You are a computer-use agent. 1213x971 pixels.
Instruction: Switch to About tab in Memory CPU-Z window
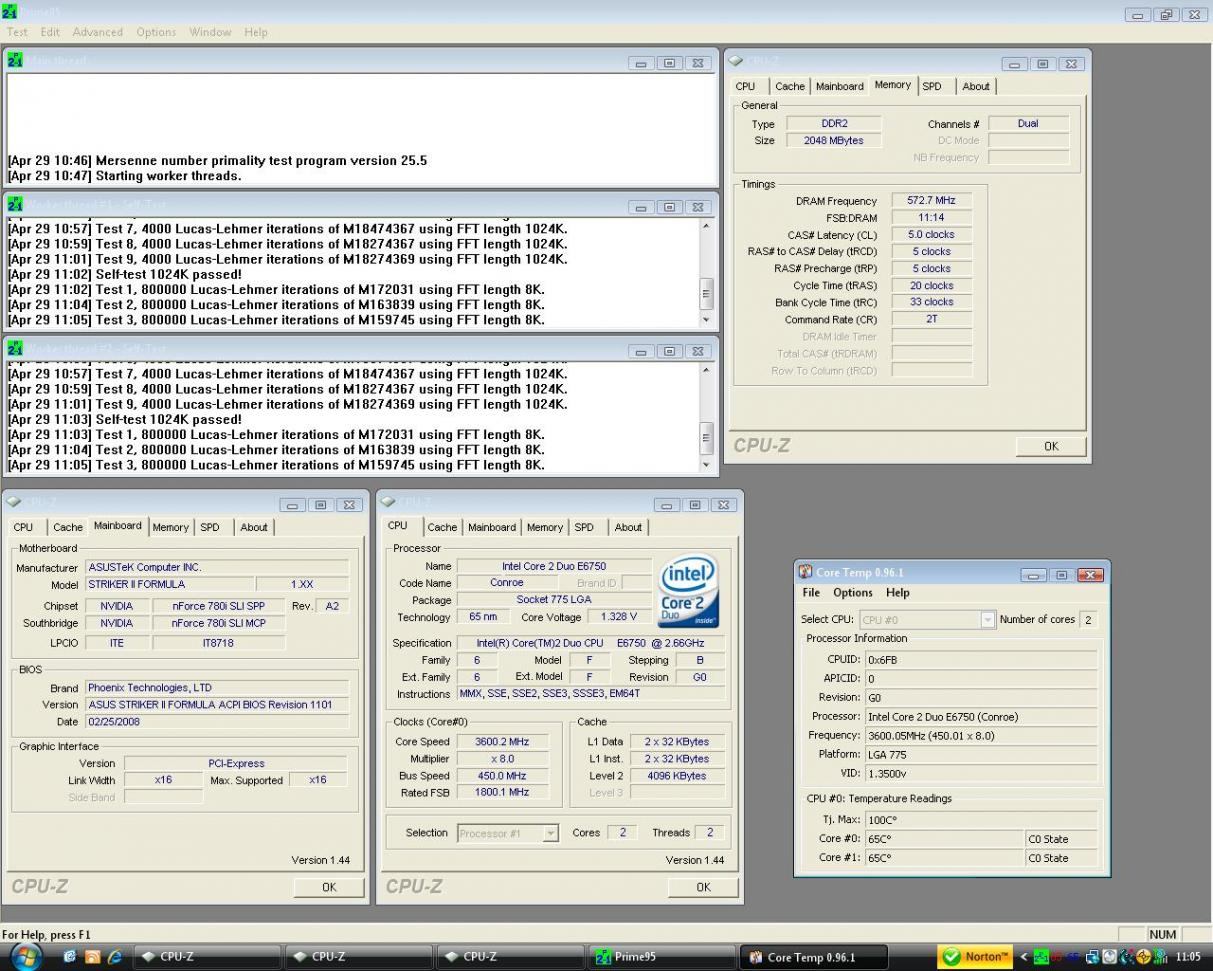coord(976,86)
